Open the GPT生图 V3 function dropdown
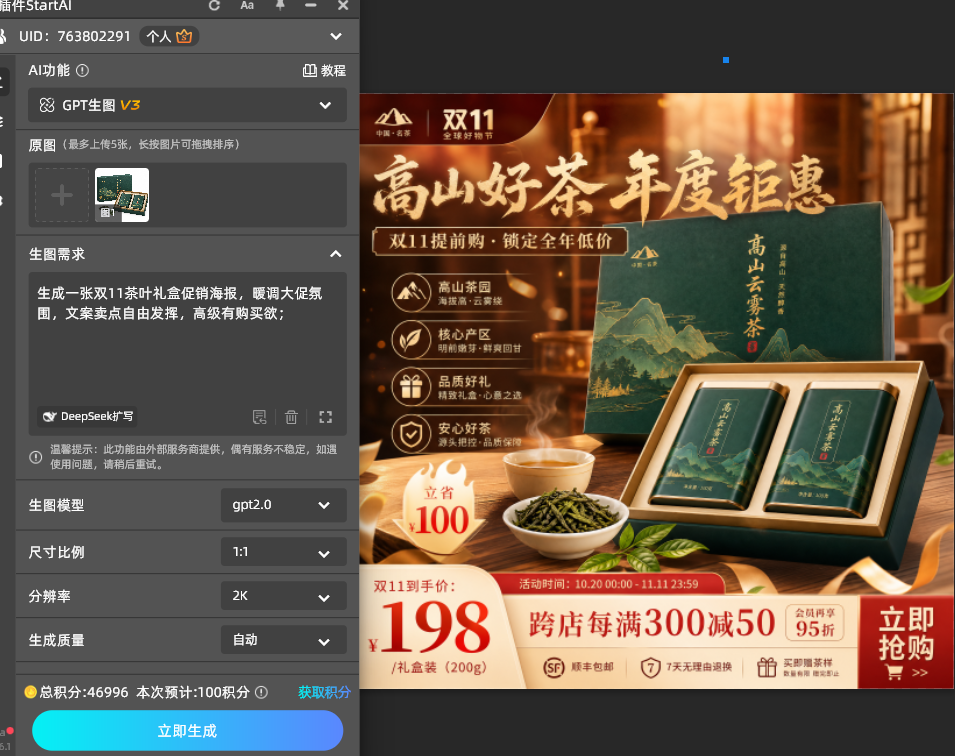Viewport: 955px width, 756px height. pyautogui.click(x=188, y=105)
